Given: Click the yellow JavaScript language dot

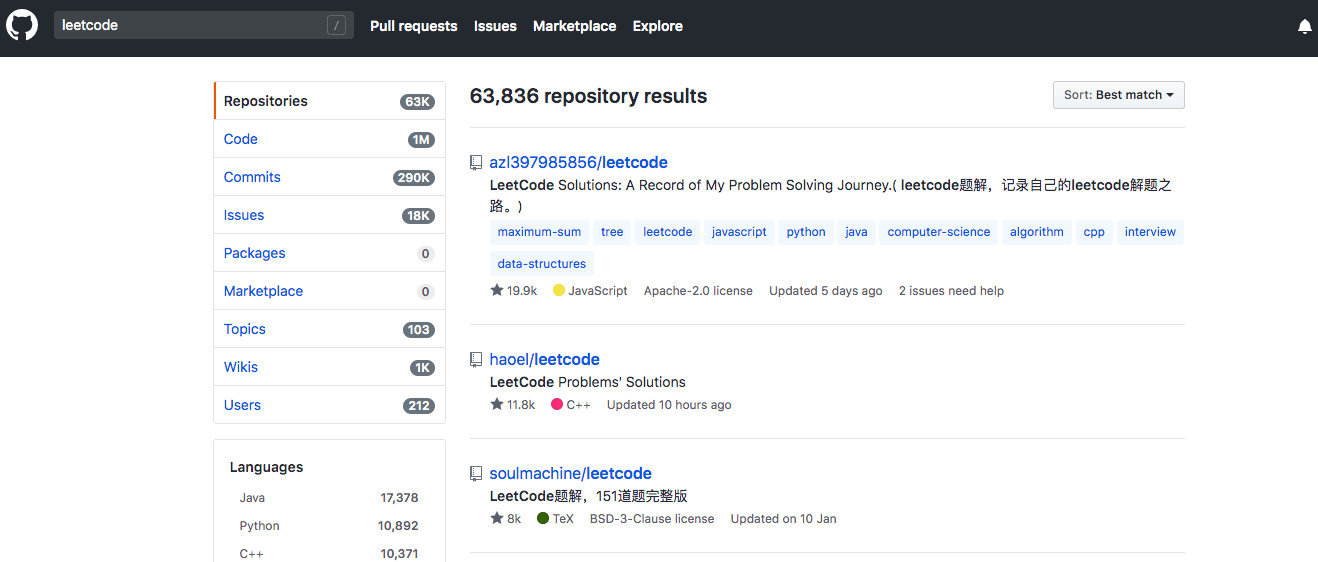Looking at the screenshot, I should pyautogui.click(x=559, y=290).
